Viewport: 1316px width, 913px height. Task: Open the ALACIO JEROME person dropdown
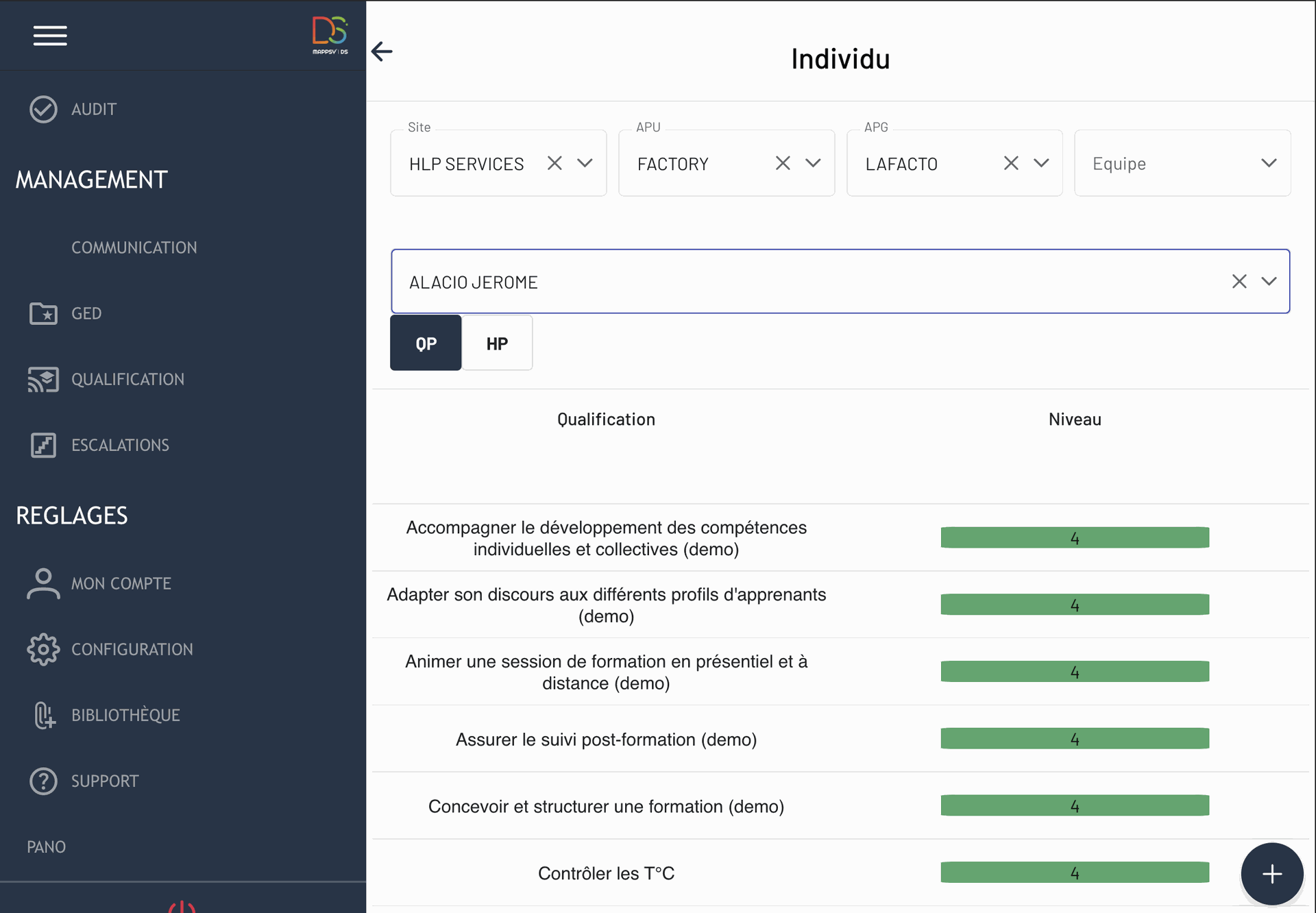[1269, 282]
